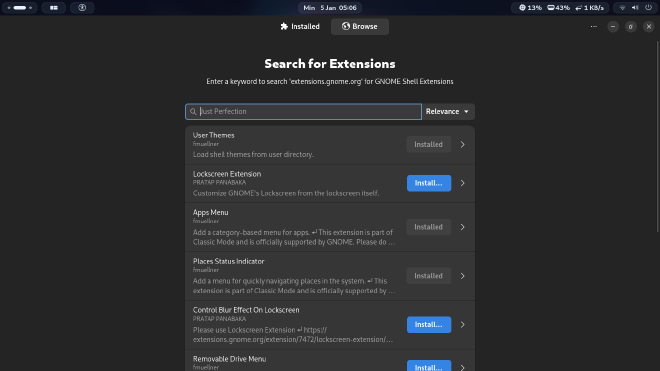
Task: Click the window overview icon in the top bar
Action: pyautogui.click(x=53, y=8)
